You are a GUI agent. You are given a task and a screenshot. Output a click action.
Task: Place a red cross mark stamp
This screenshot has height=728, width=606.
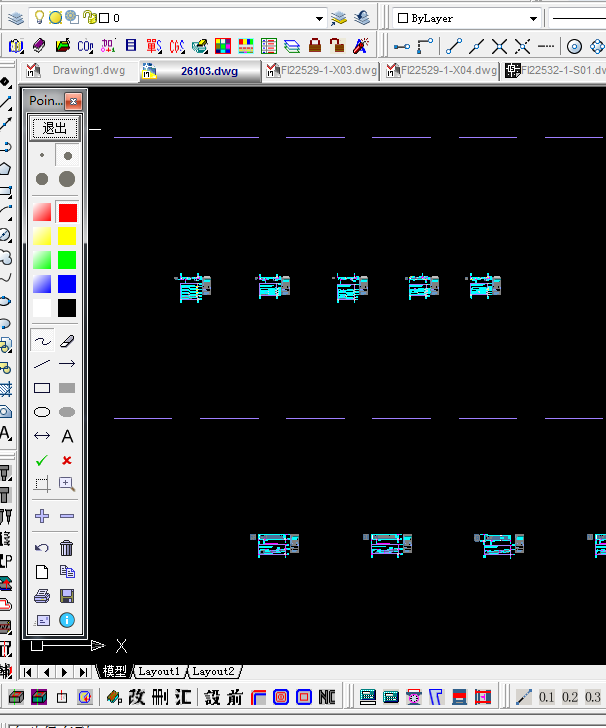(x=67, y=460)
